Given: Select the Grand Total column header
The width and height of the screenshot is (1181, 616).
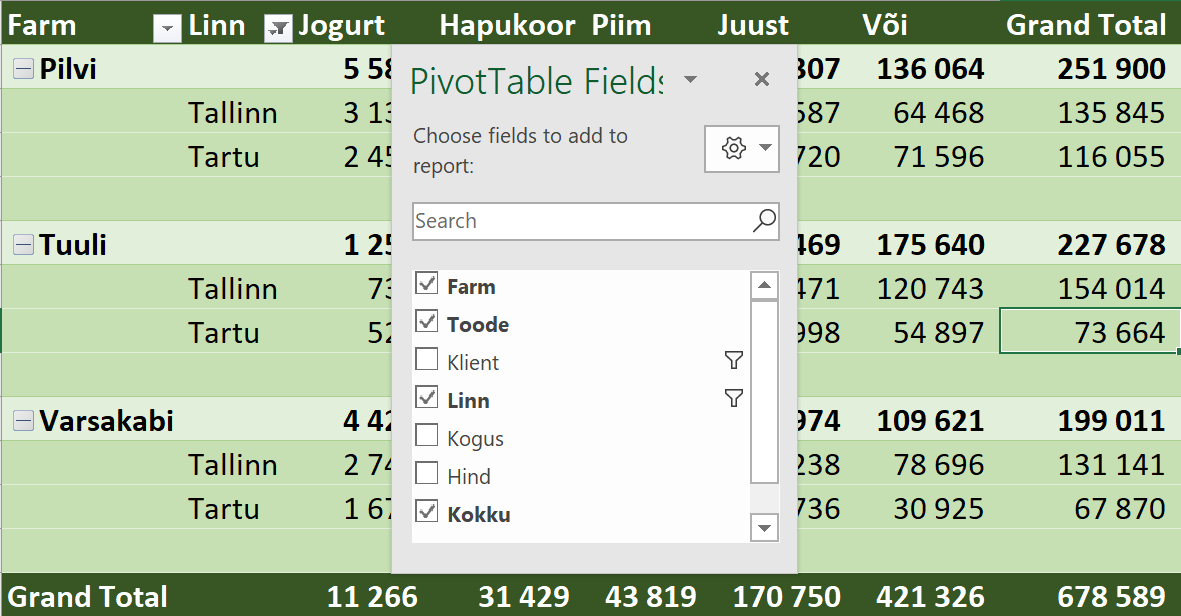Looking at the screenshot, I should click(1086, 25).
